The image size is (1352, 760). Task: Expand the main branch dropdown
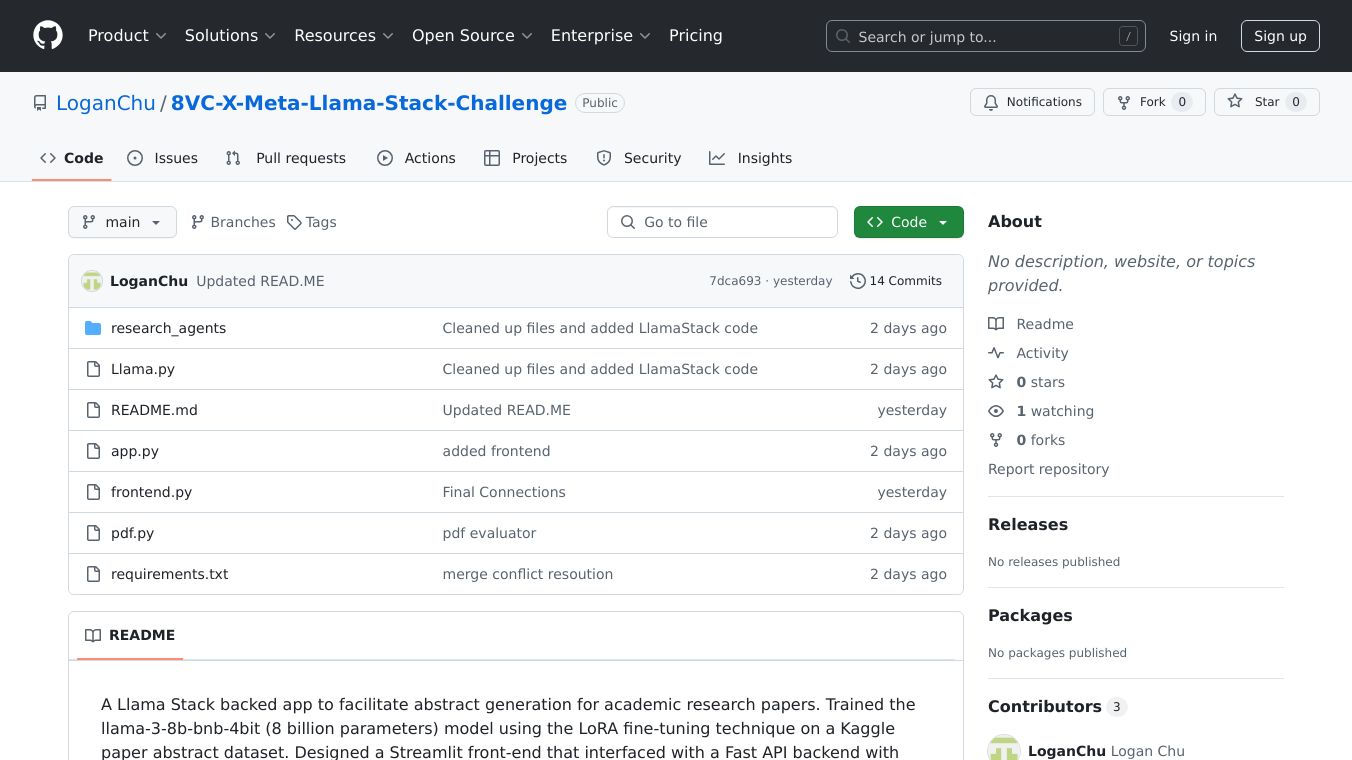122,222
